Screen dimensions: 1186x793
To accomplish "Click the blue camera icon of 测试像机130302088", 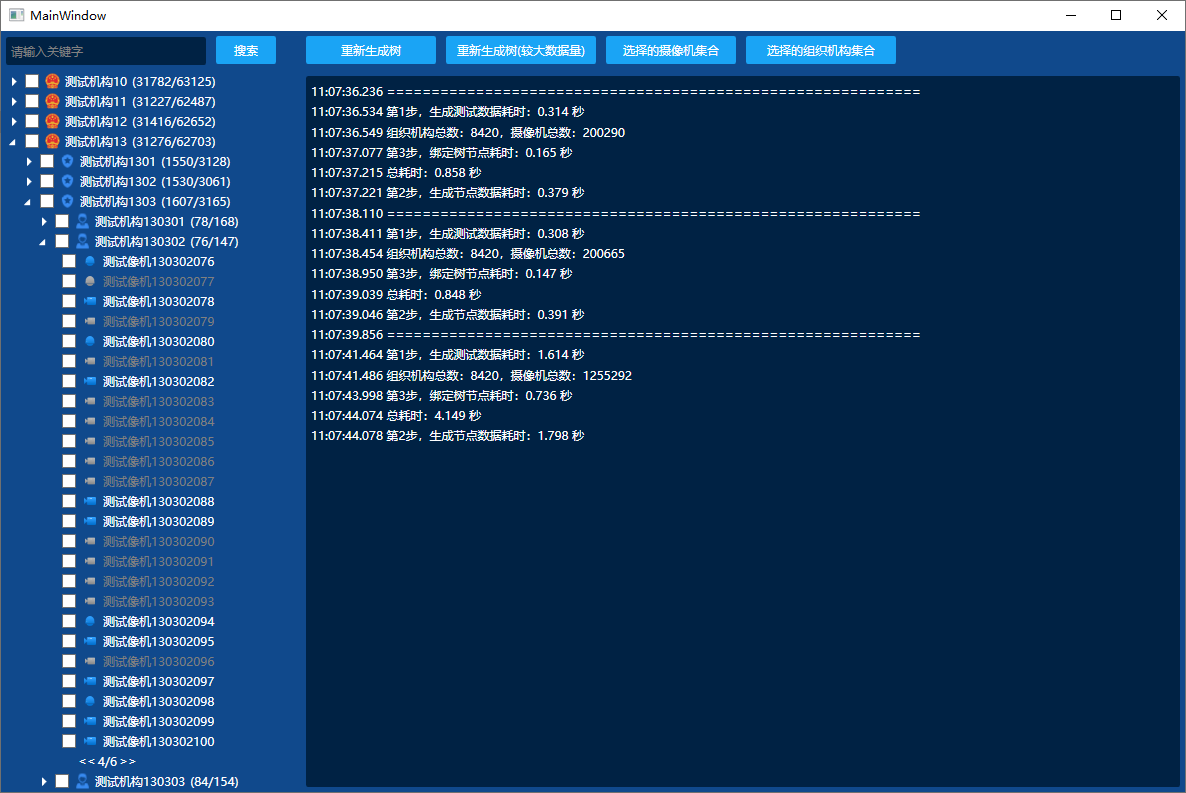I will pos(90,501).
